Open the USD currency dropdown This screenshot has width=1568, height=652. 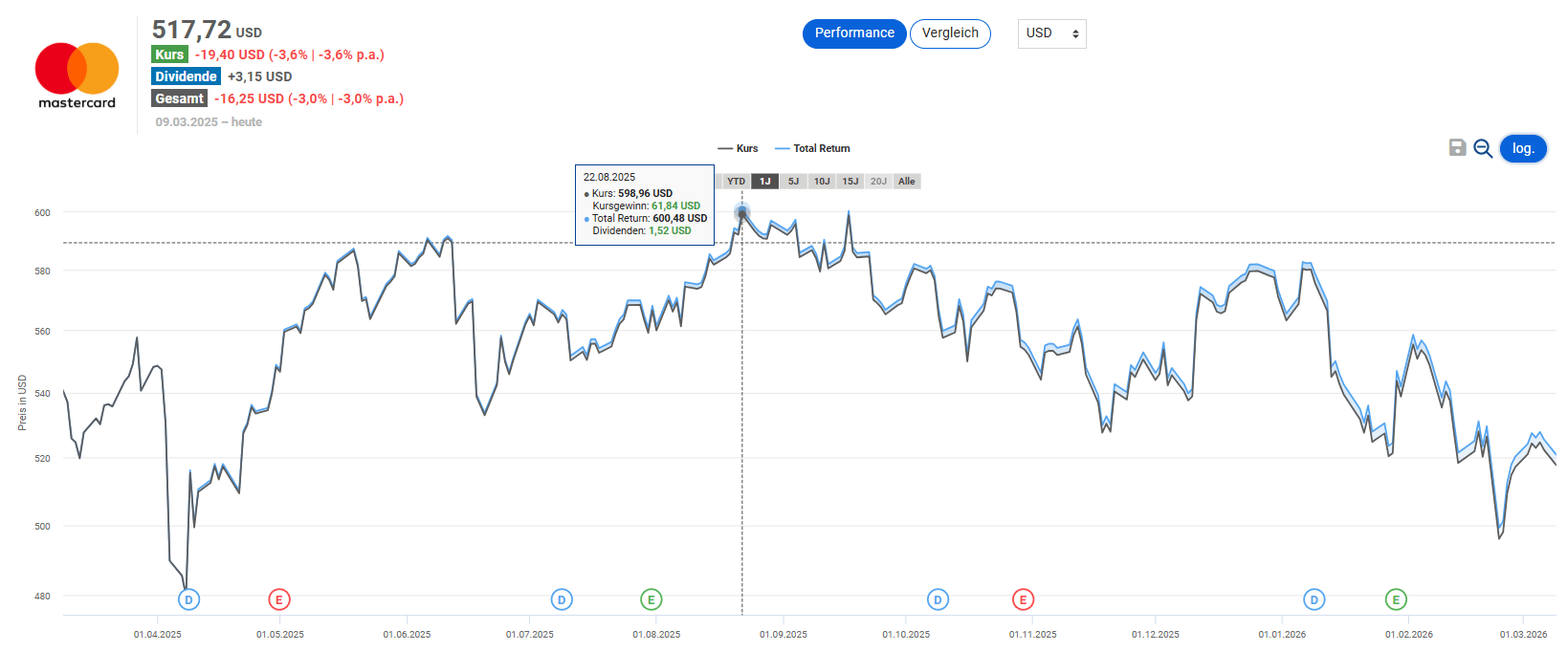point(1051,33)
